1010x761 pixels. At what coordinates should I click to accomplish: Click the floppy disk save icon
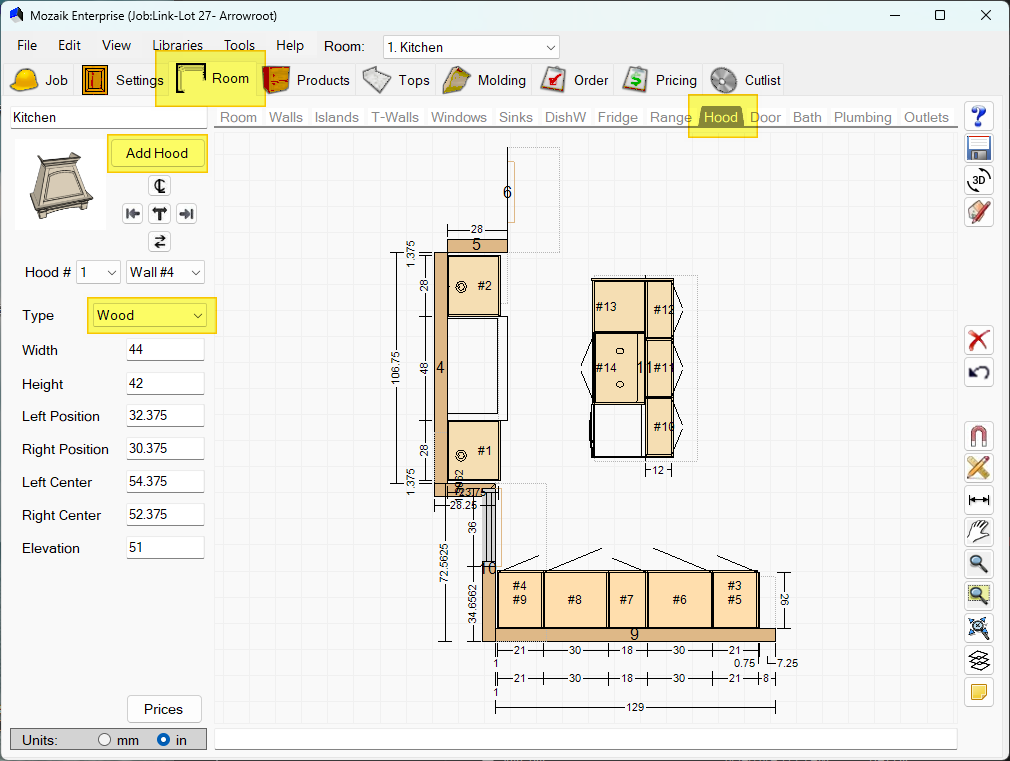979,148
